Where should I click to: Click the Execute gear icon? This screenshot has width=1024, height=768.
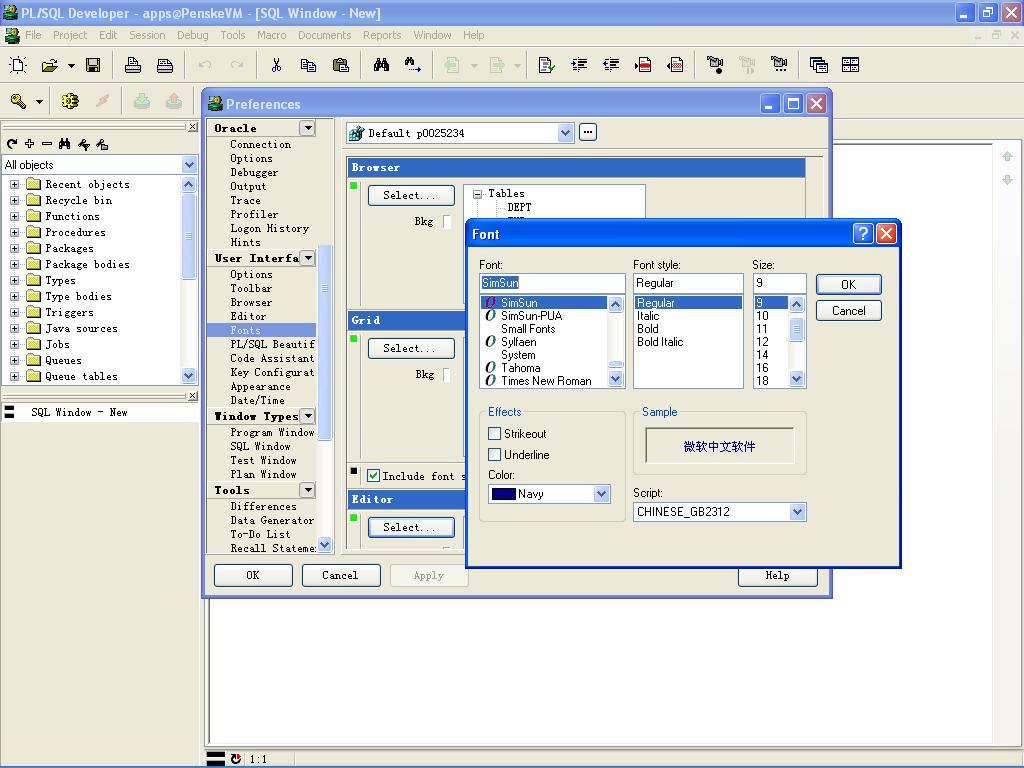(70, 101)
